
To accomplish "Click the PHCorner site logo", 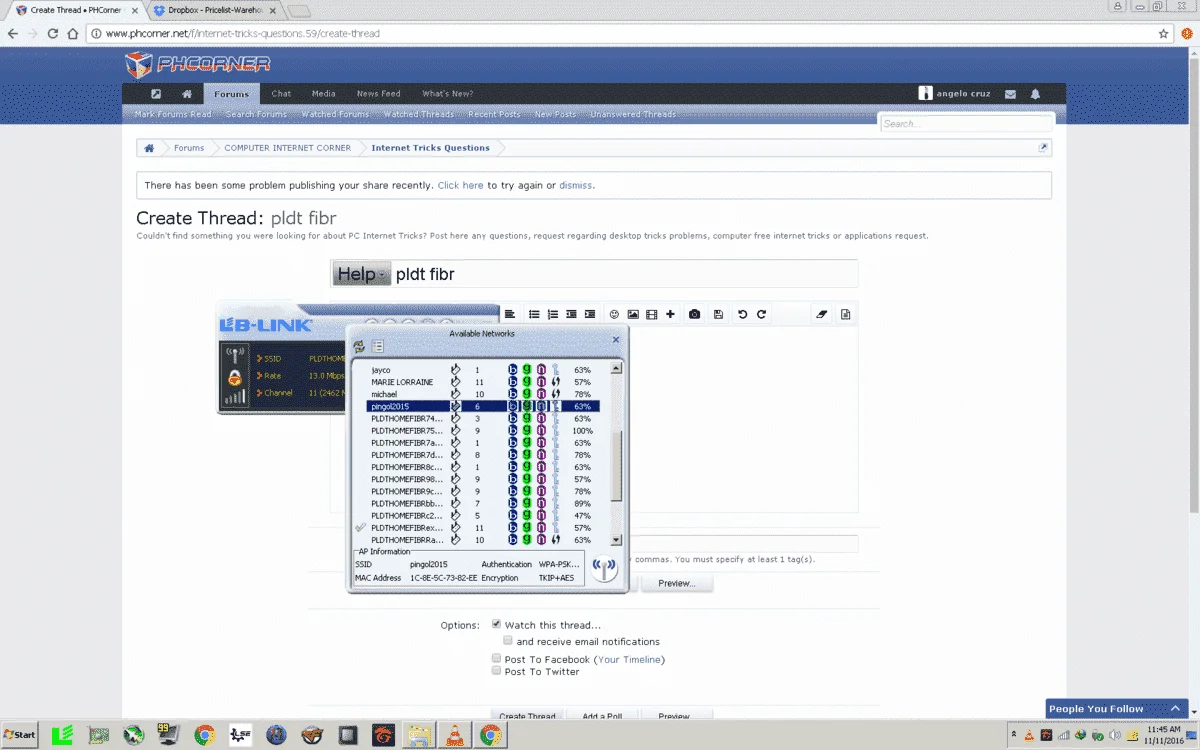I will [197, 65].
